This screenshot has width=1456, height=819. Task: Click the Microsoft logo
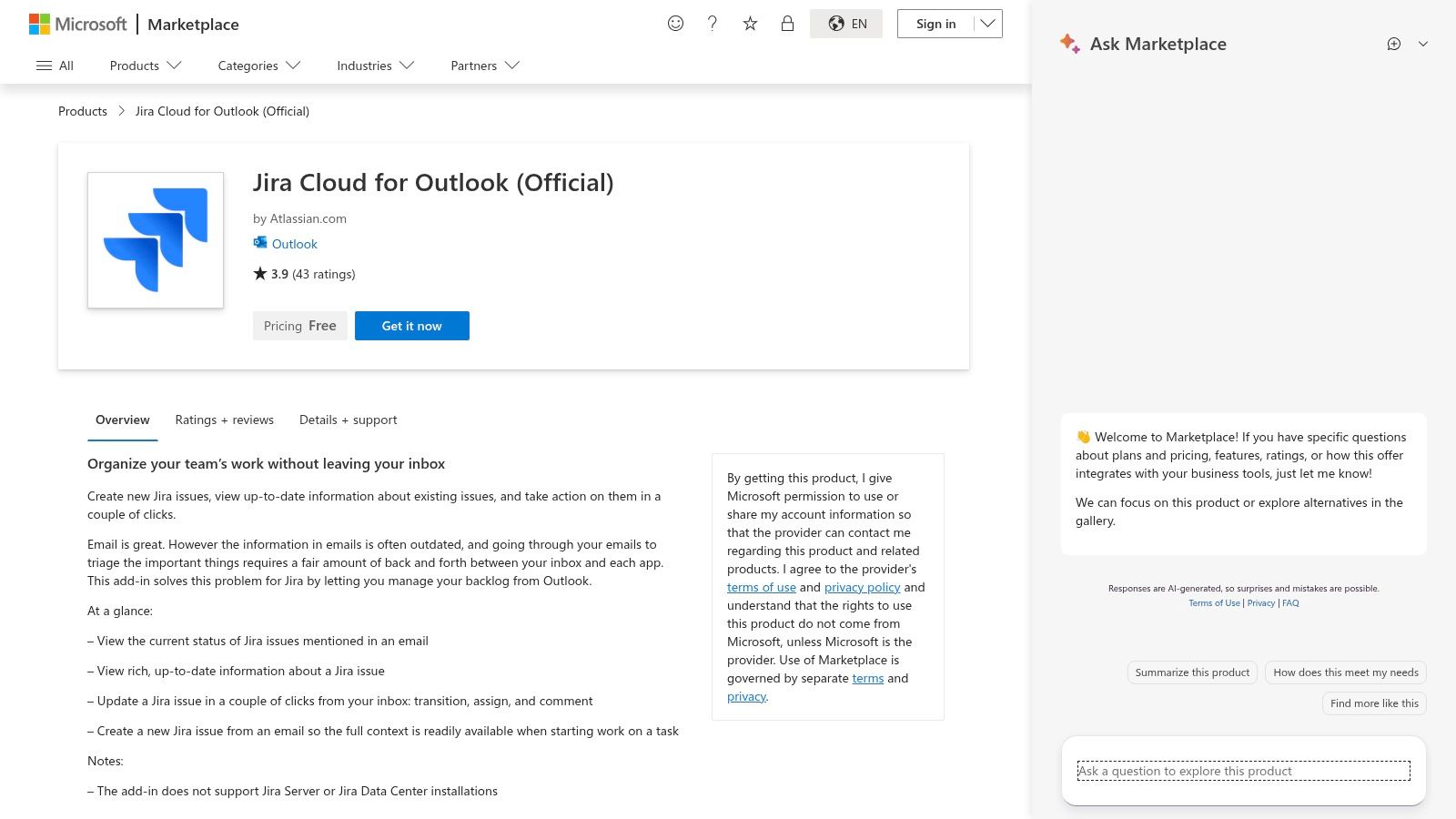coord(78,25)
